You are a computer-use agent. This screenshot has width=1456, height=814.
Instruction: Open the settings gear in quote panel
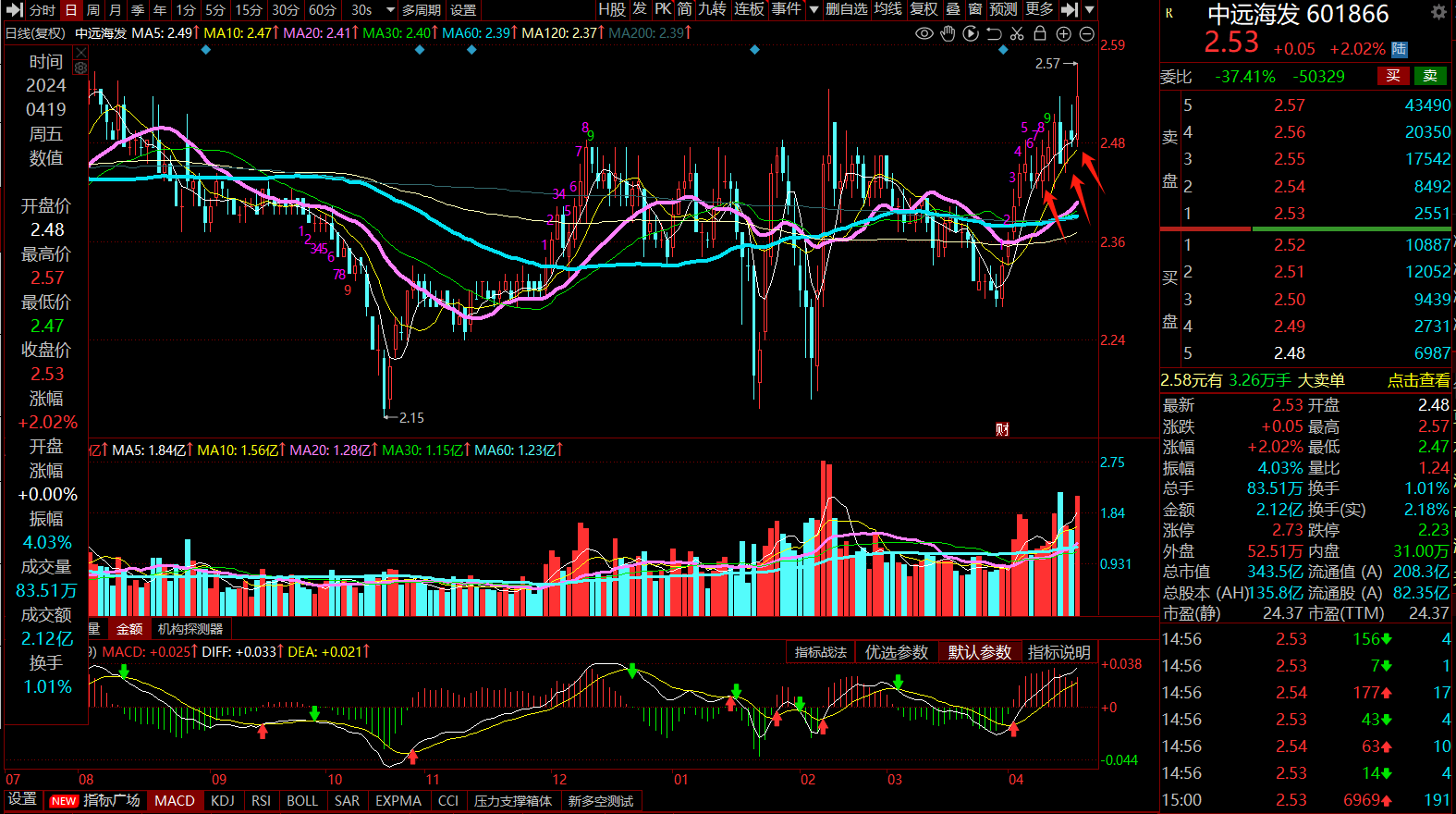click(x=1438, y=12)
